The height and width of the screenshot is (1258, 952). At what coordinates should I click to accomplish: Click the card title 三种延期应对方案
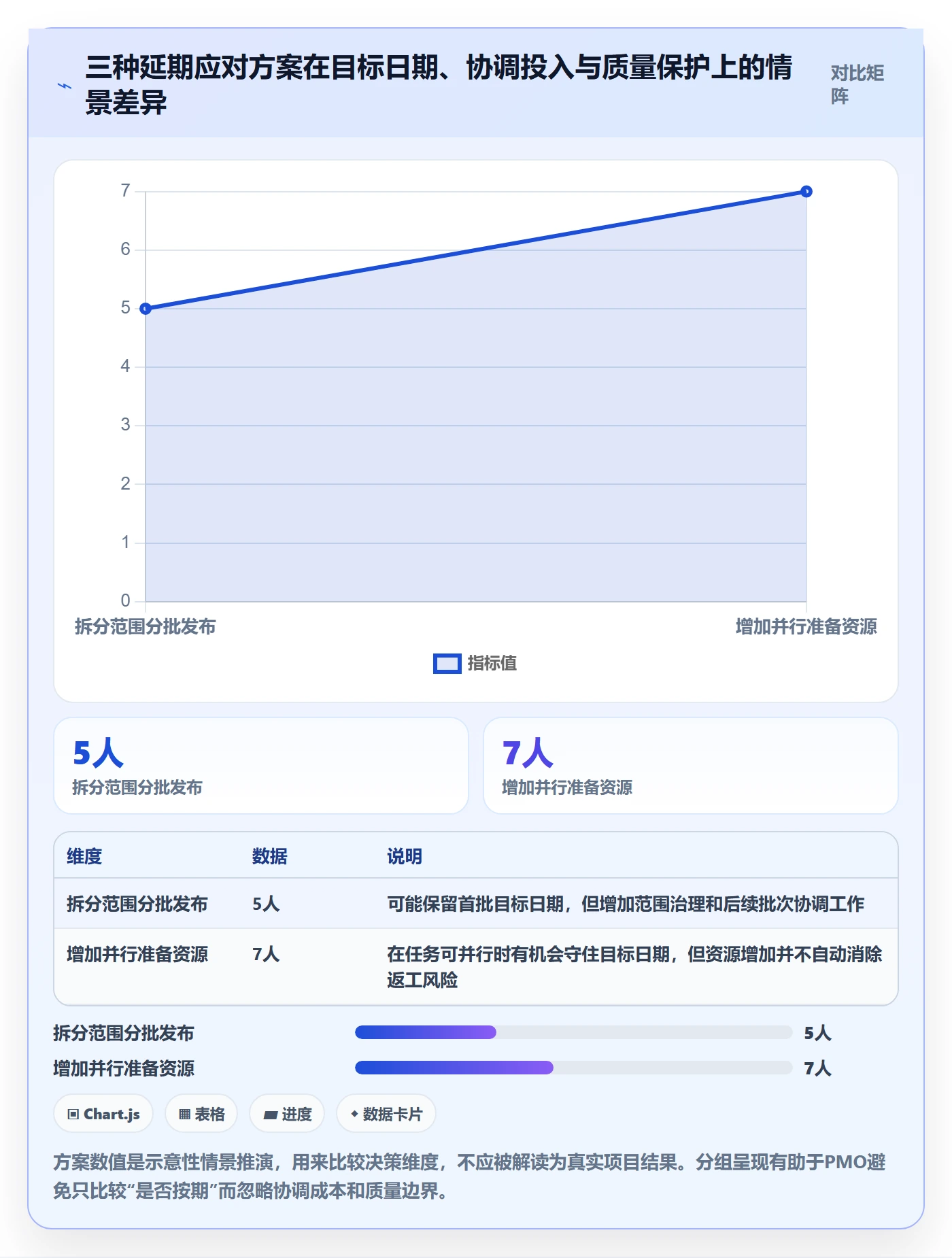coord(439,85)
